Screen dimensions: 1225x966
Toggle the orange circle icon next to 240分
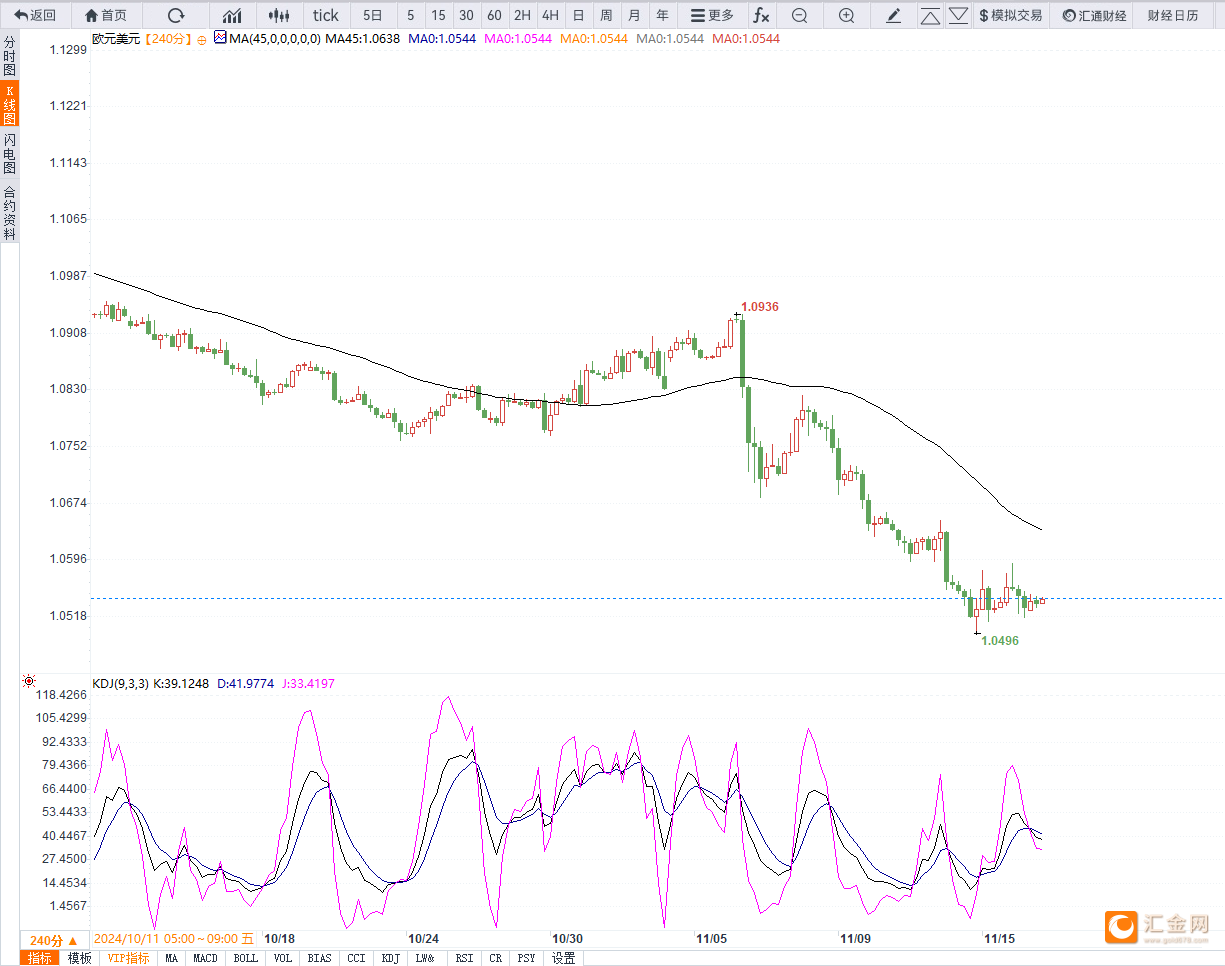(202, 39)
